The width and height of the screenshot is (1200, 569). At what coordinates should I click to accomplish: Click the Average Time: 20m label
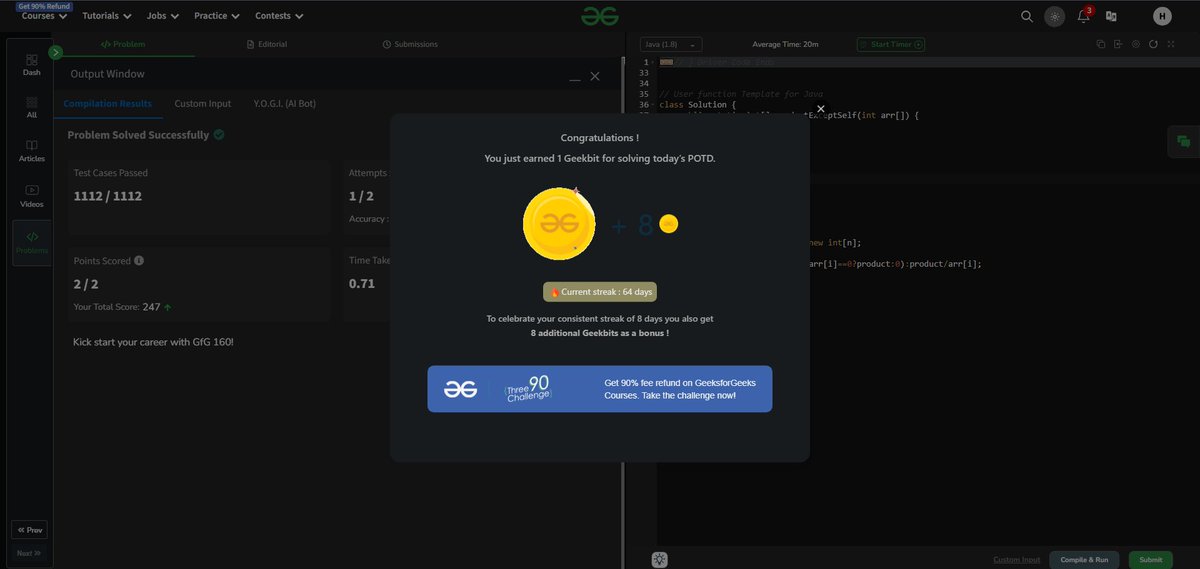point(785,44)
